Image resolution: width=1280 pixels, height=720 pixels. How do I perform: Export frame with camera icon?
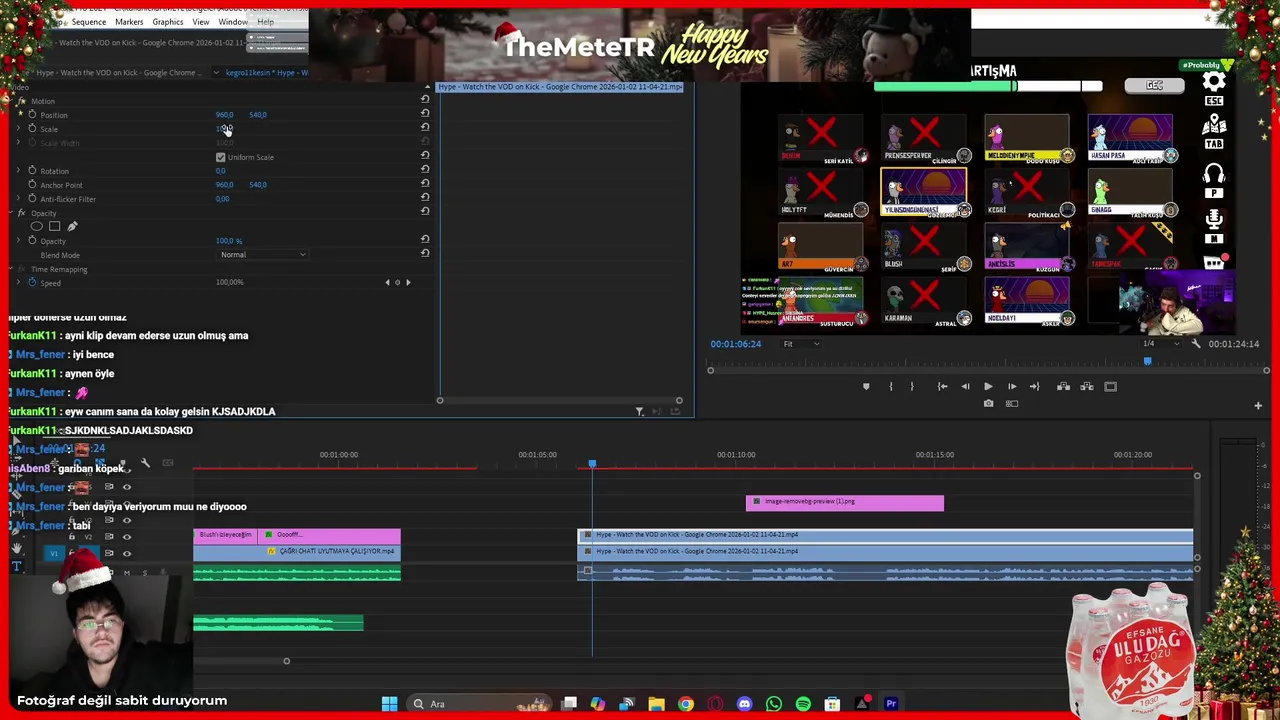click(988, 404)
